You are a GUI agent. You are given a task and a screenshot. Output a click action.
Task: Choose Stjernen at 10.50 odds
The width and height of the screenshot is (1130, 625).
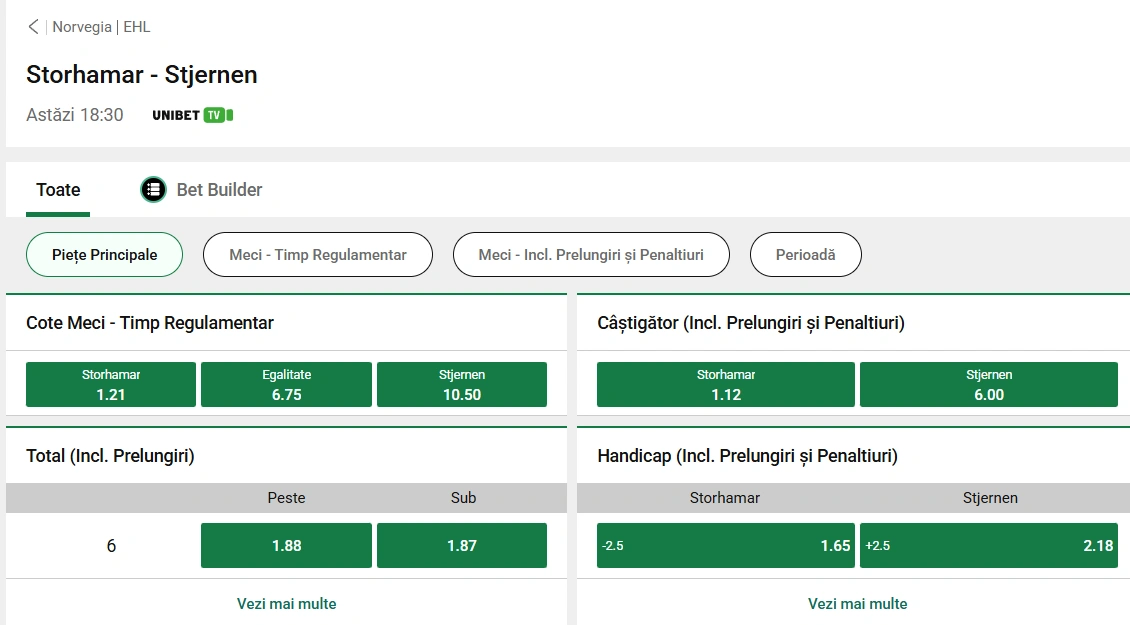click(461, 385)
